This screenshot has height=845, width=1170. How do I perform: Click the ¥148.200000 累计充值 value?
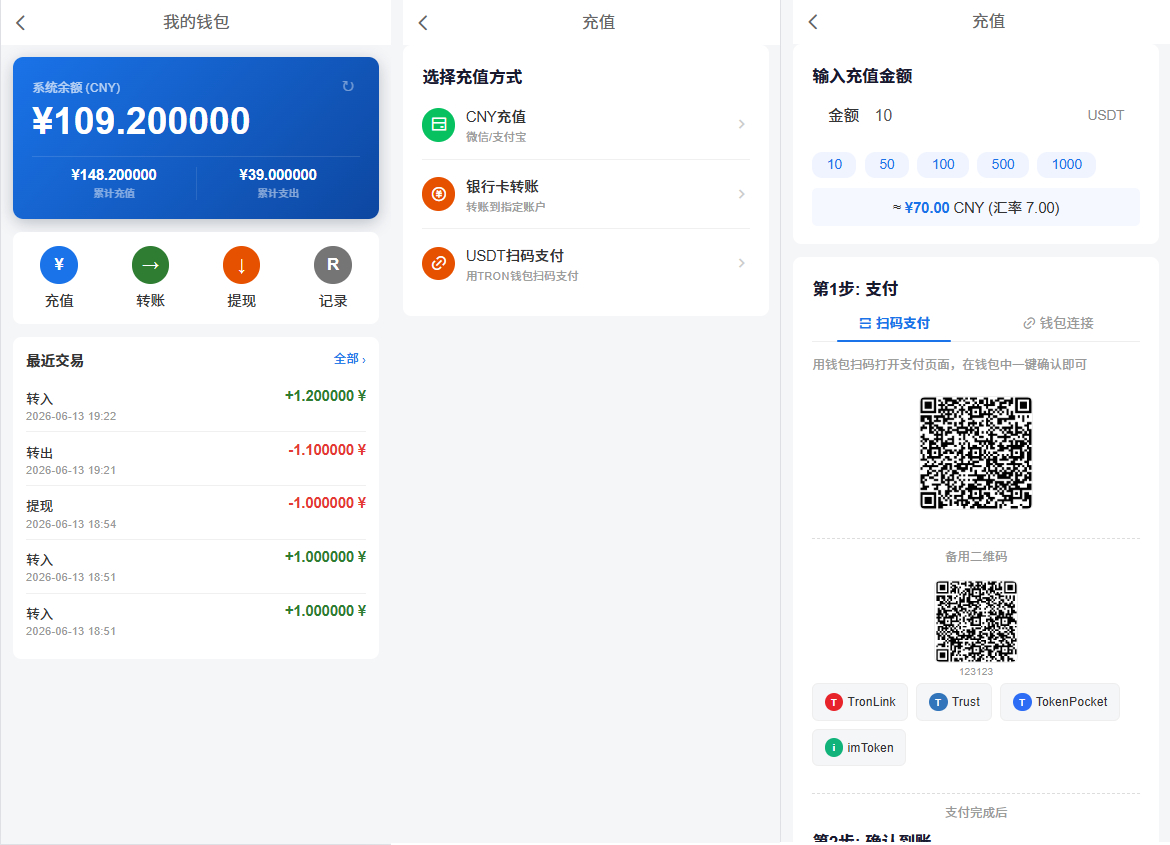pos(113,175)
